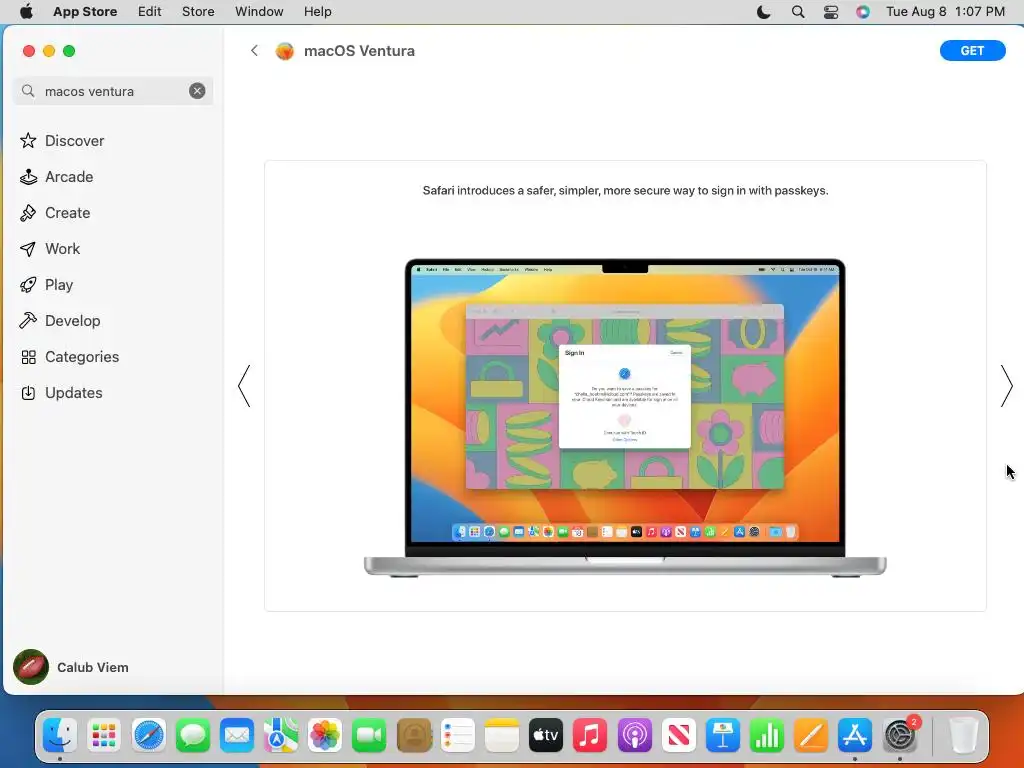
Task: Open Pages from the Dock
Action: 811,735
